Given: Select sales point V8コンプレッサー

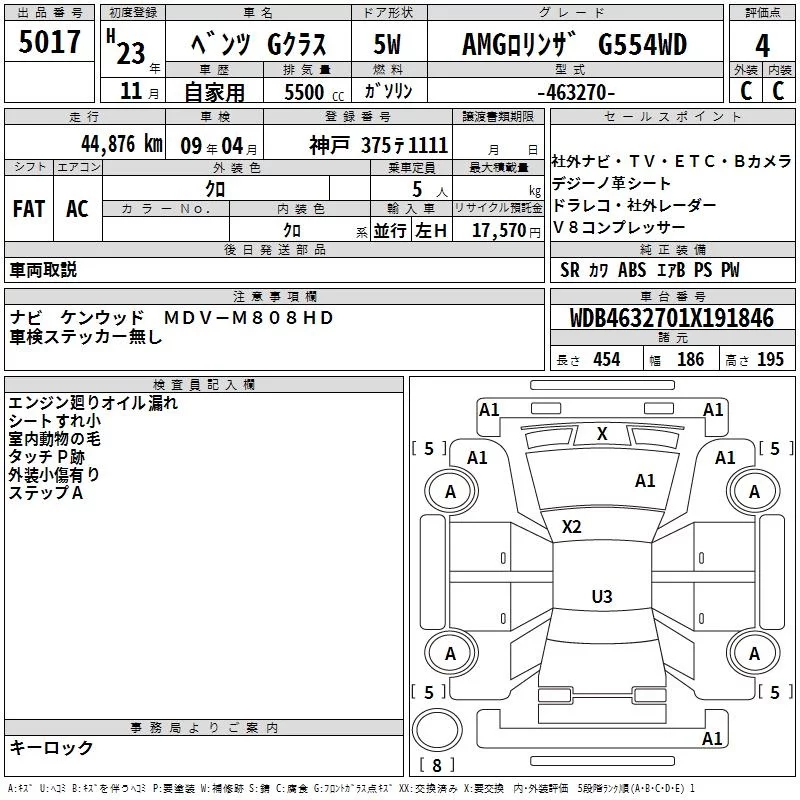Looking at the screenshot, I should click(x=619, y=228).
